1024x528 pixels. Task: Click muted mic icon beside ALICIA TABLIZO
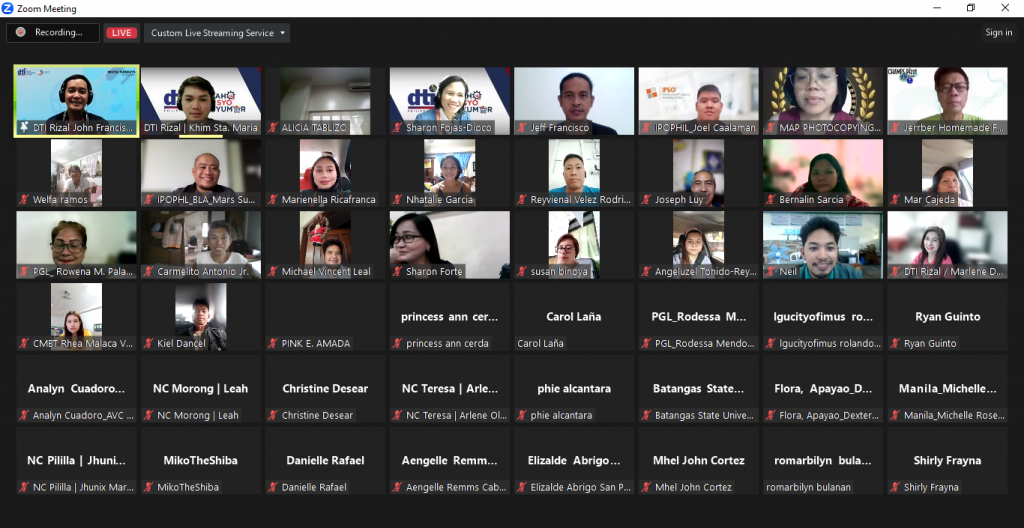273,128
